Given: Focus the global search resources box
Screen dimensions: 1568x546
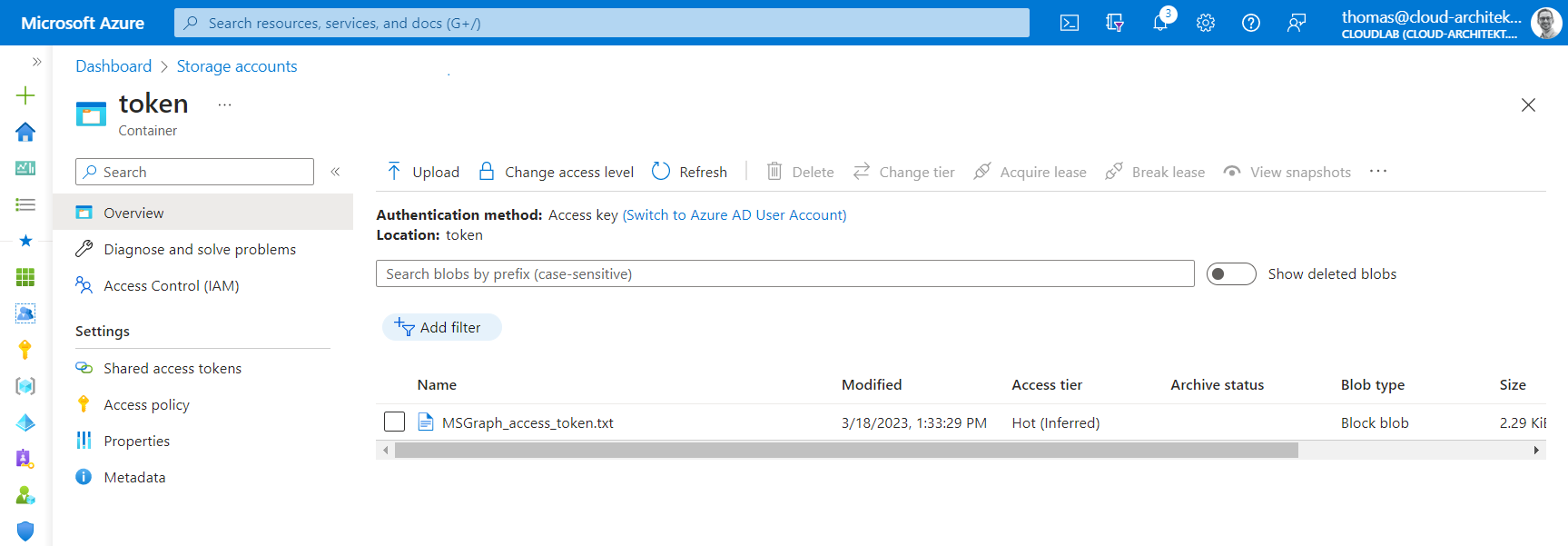Looking at the screenshot, I should point(602,23).
